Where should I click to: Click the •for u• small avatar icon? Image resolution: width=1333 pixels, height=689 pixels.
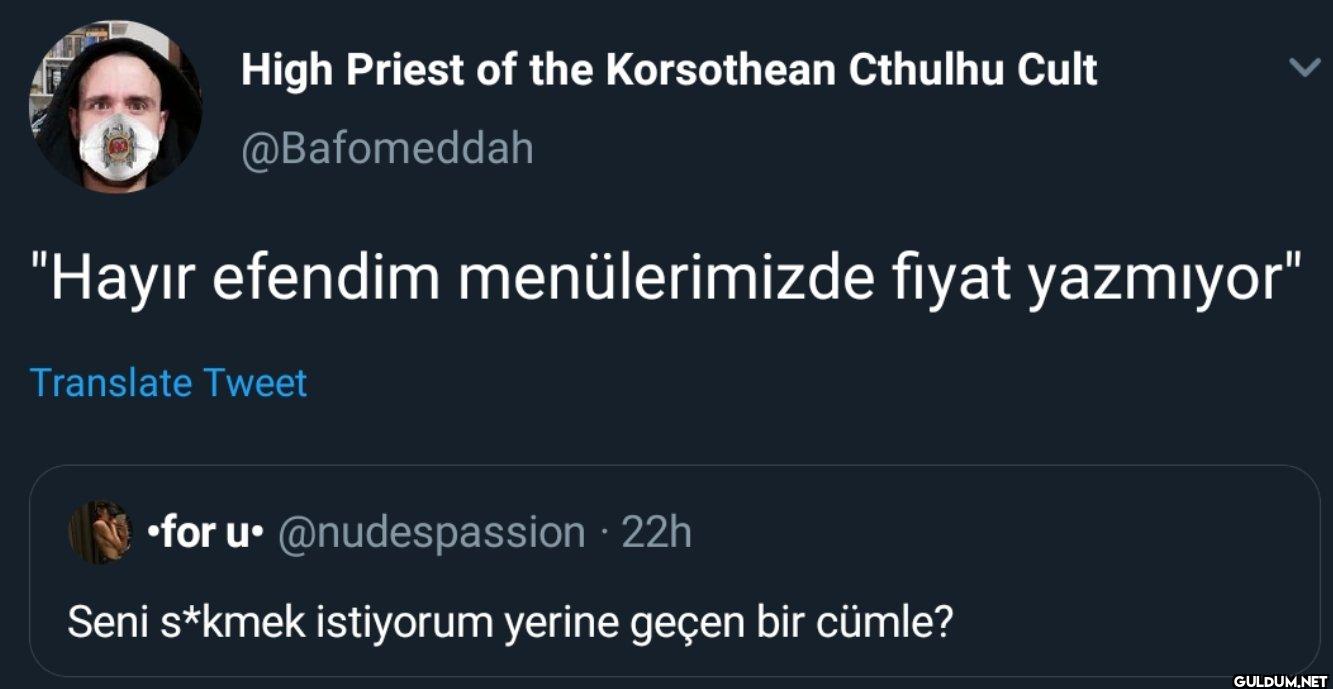[99, 532]
